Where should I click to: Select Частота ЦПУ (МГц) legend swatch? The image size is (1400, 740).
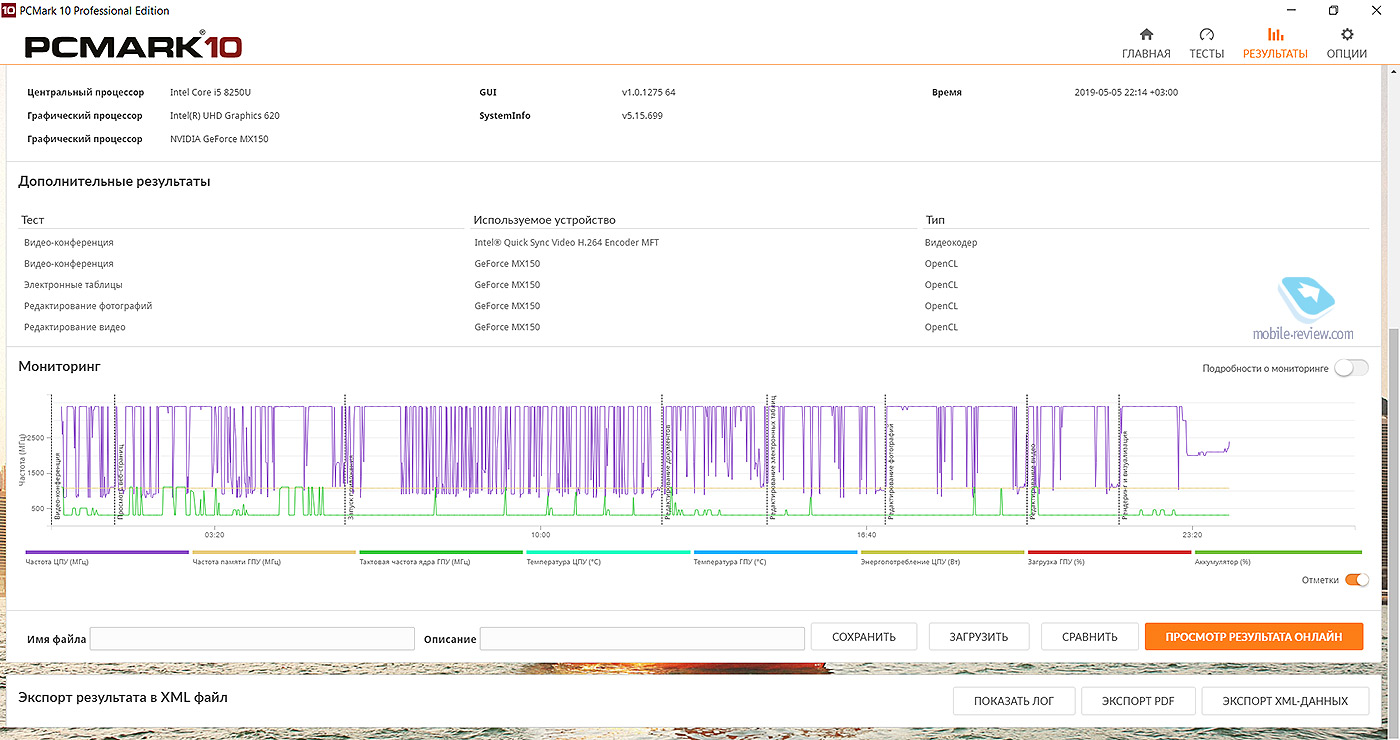[x=107, y=552]
